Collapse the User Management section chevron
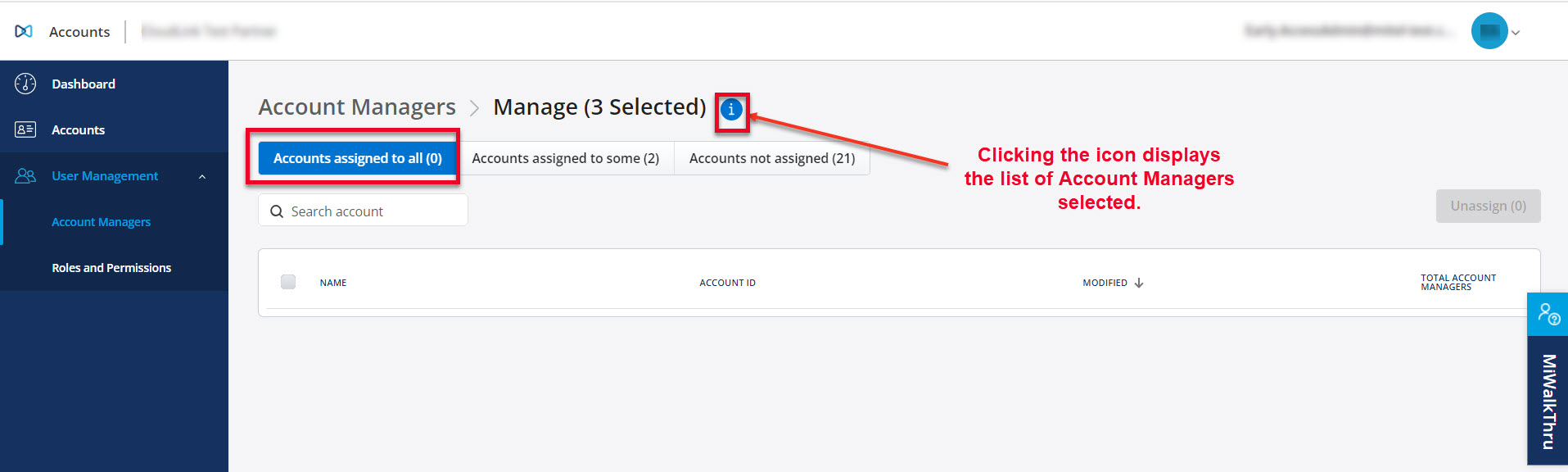Screen dimensions: 1568x472 202,176
